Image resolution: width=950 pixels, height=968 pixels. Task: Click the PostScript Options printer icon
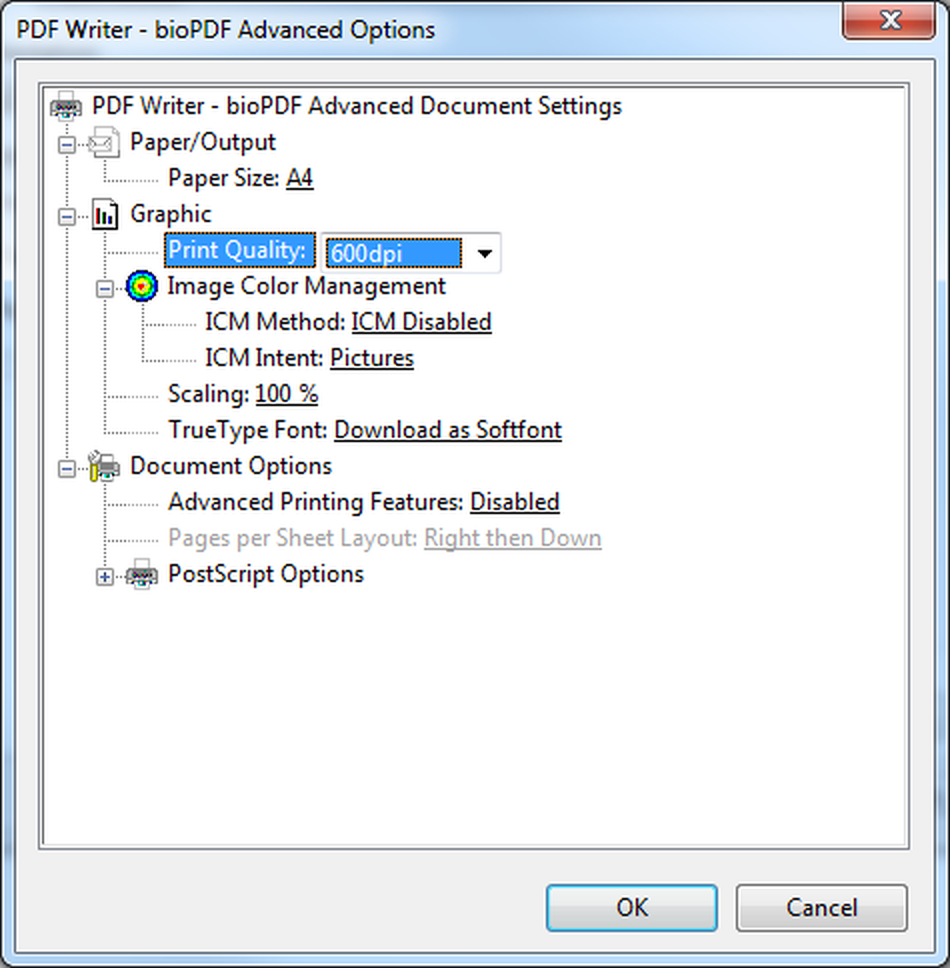(142, 575)
